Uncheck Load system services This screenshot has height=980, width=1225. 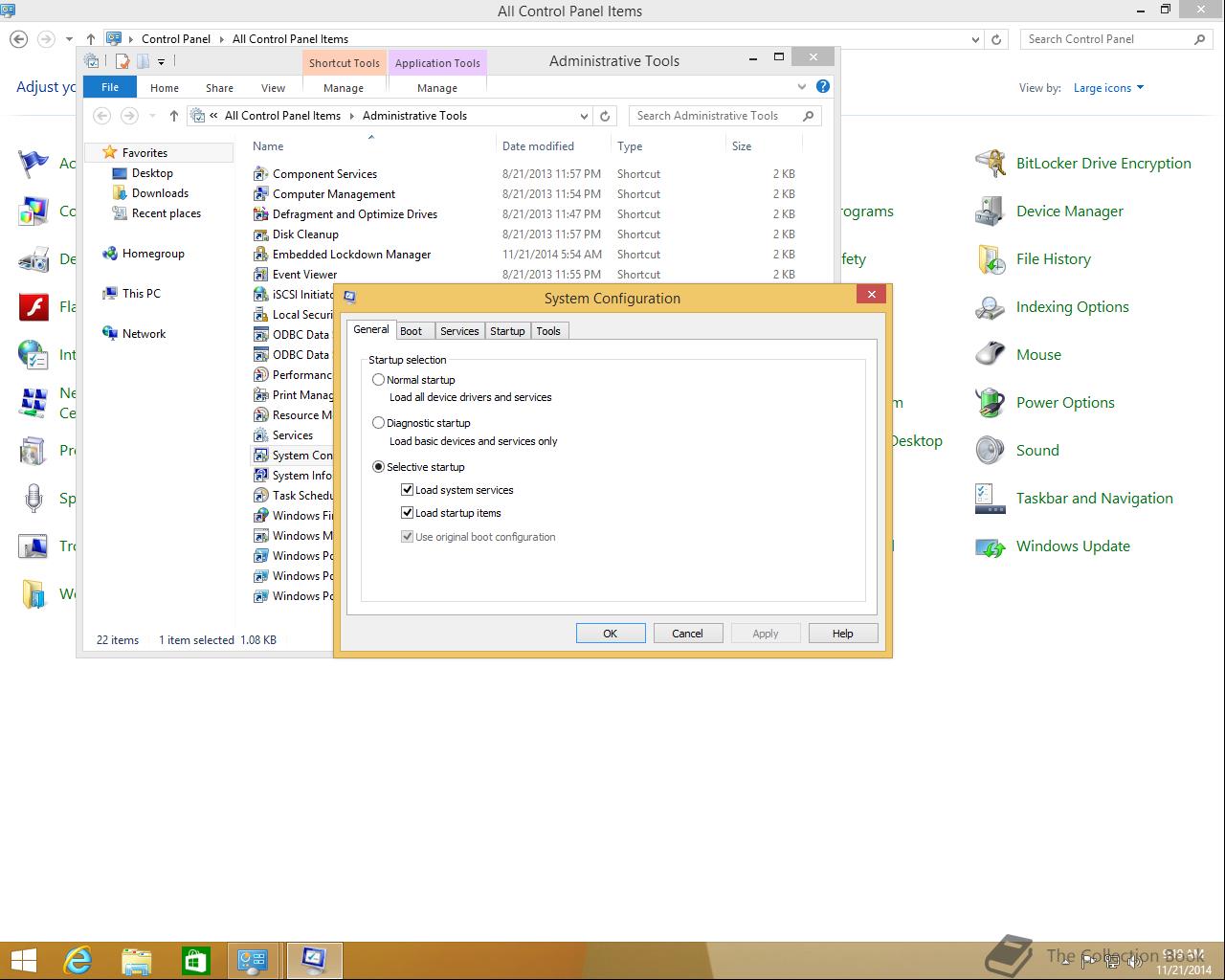(x=407, y=490)
